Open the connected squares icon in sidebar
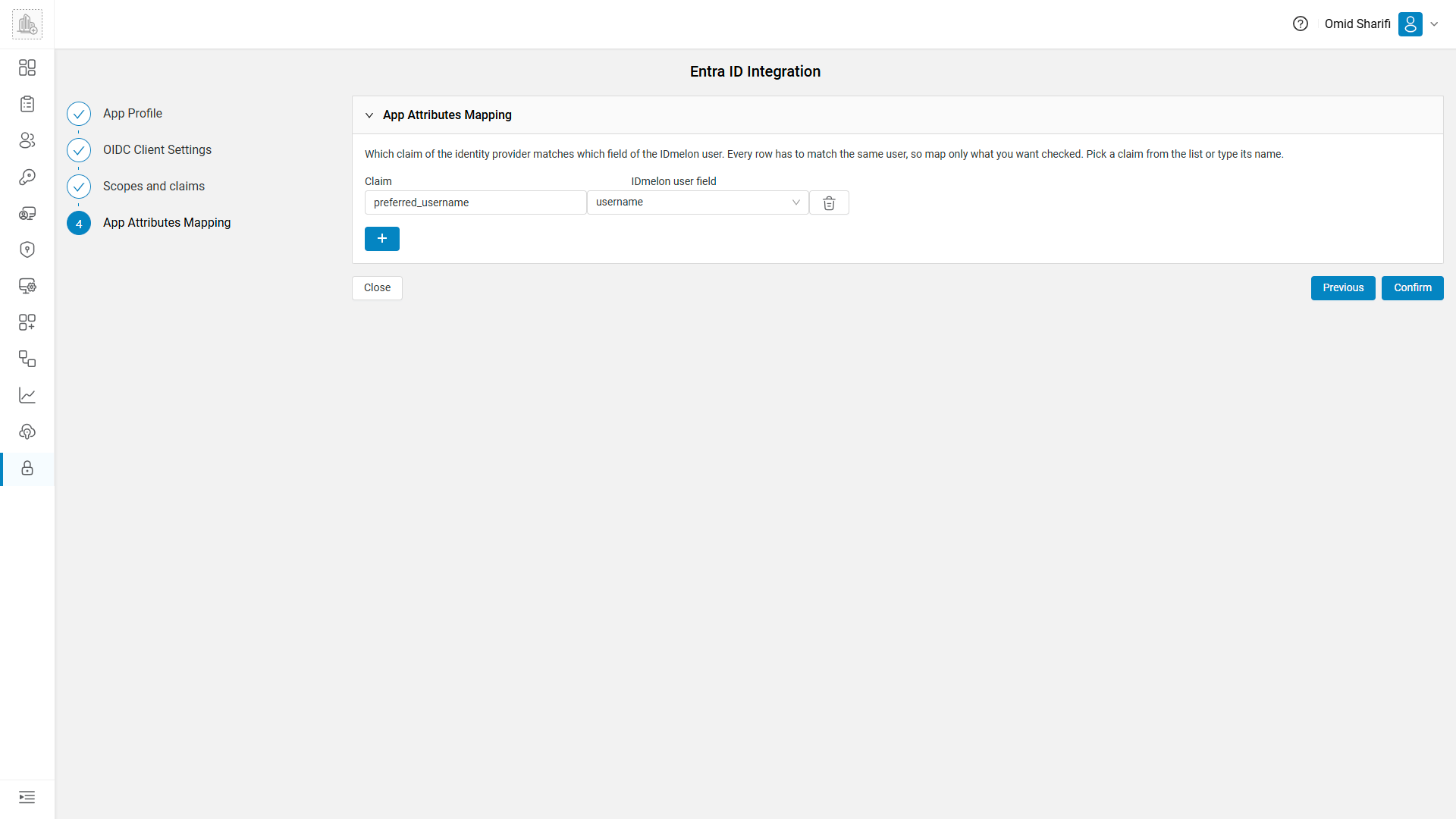The height and width of the screenshot is (819, 1456). click(27, 359)
